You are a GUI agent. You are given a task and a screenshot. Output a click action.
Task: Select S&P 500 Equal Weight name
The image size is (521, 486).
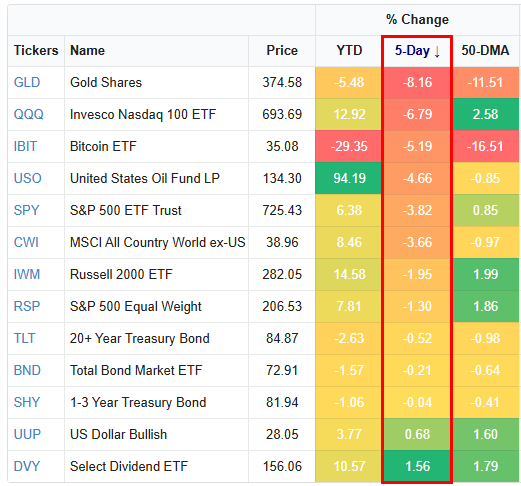[x=136, y=306]
